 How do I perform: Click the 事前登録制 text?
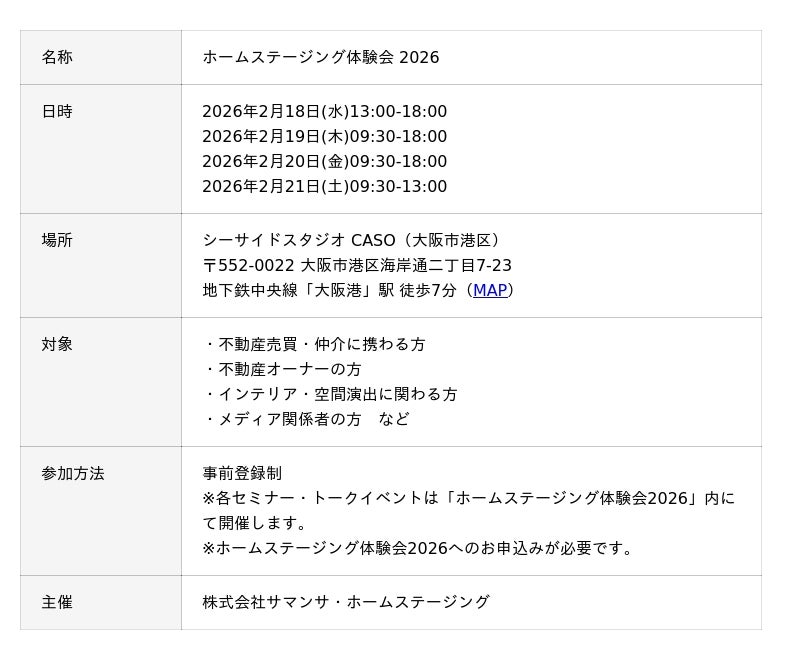(242, 473)
